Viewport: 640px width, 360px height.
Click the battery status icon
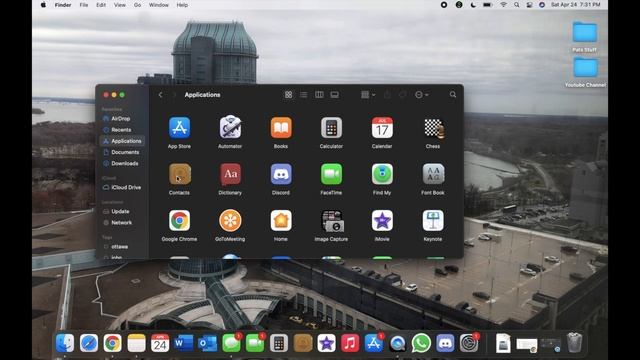487,5
